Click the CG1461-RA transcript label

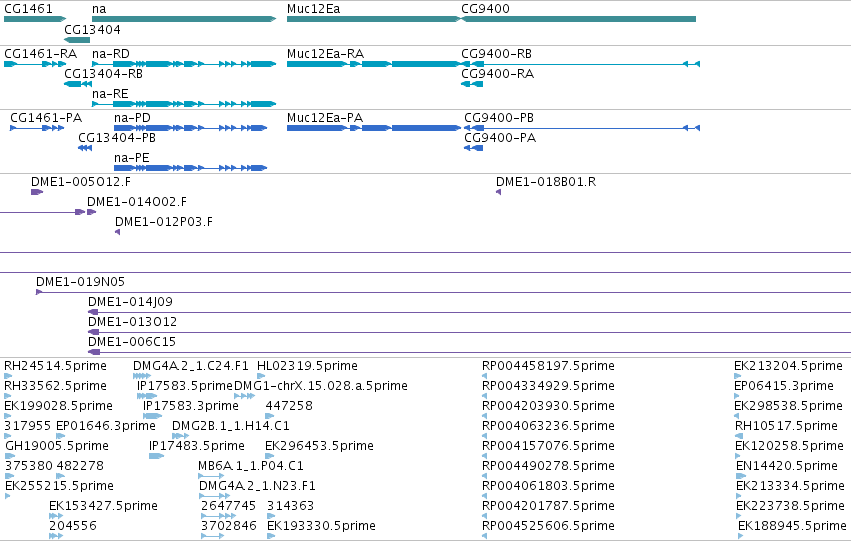pos(41,54)
